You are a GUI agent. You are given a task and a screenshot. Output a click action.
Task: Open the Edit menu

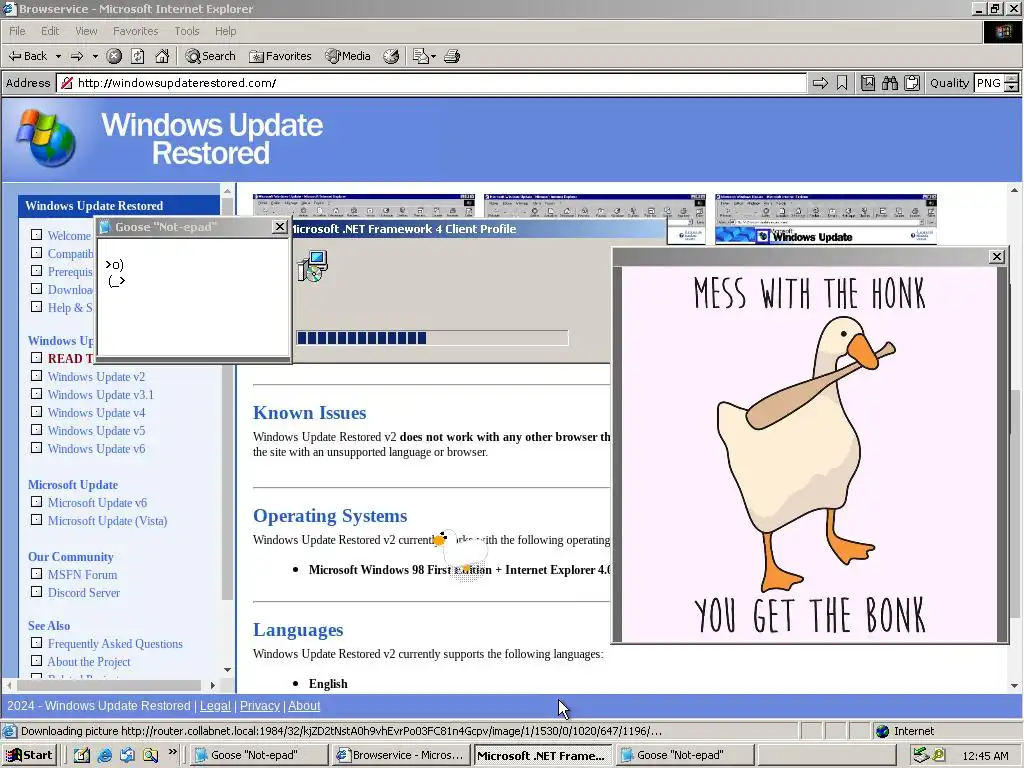click(50, 31)
